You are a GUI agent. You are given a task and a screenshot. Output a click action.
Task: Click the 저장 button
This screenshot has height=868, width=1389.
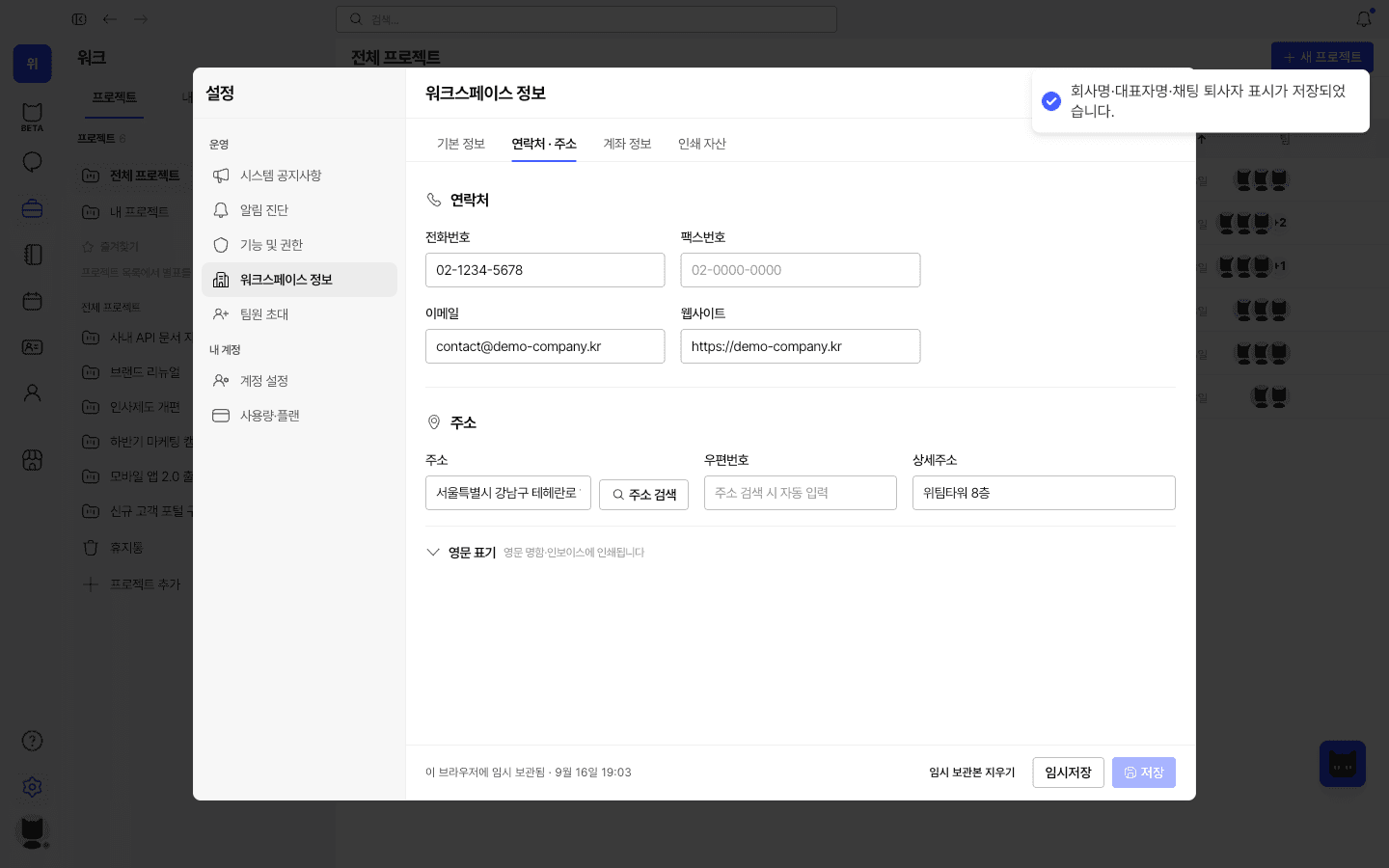pos(1144,773)
